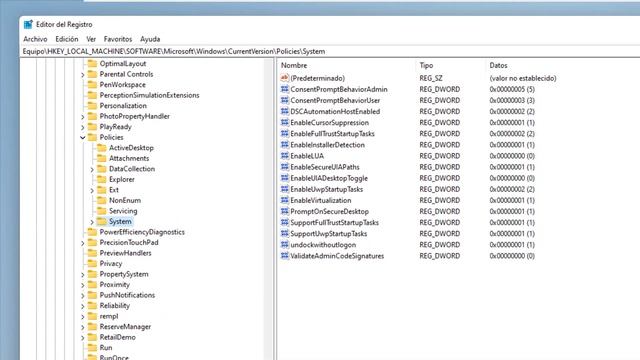Select the ValidateAdminCodeSignatures value name
The width and height of the screenshot is (640, 360).
(x=337, y=256)
